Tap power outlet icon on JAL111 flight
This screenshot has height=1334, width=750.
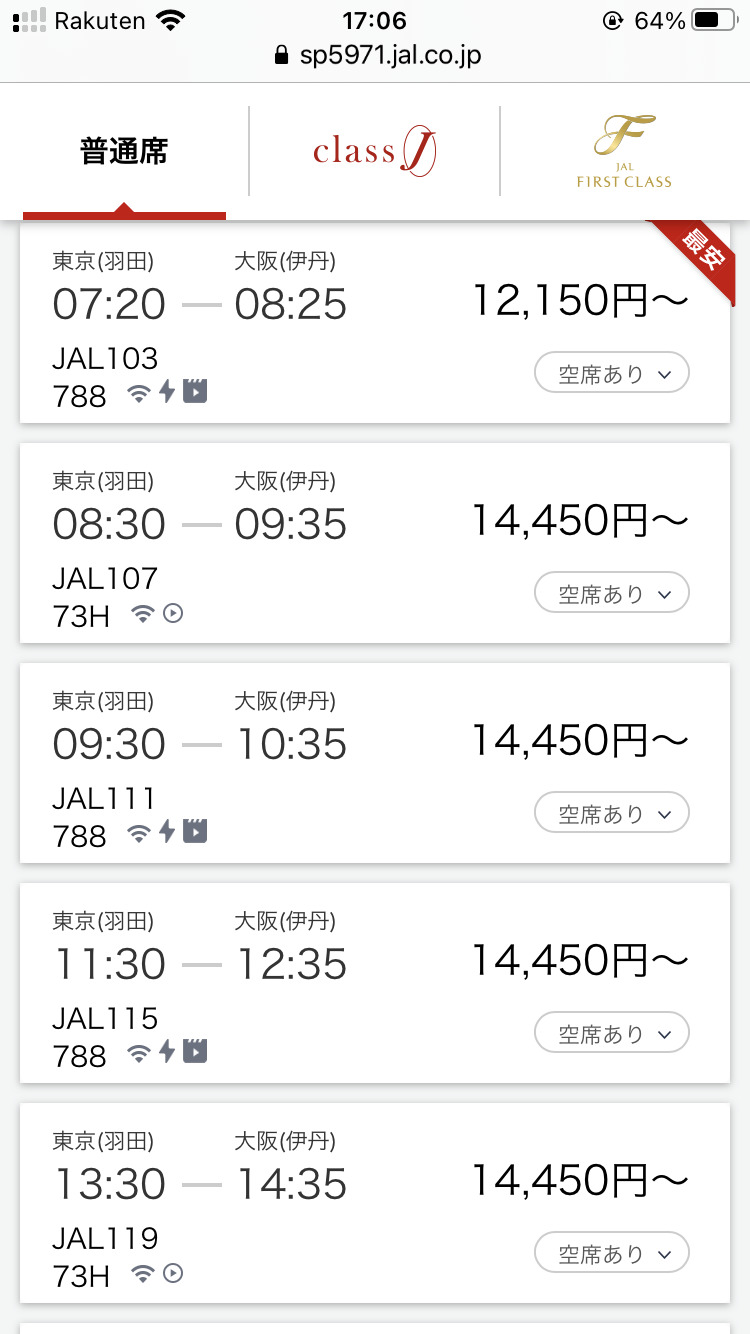167,832
